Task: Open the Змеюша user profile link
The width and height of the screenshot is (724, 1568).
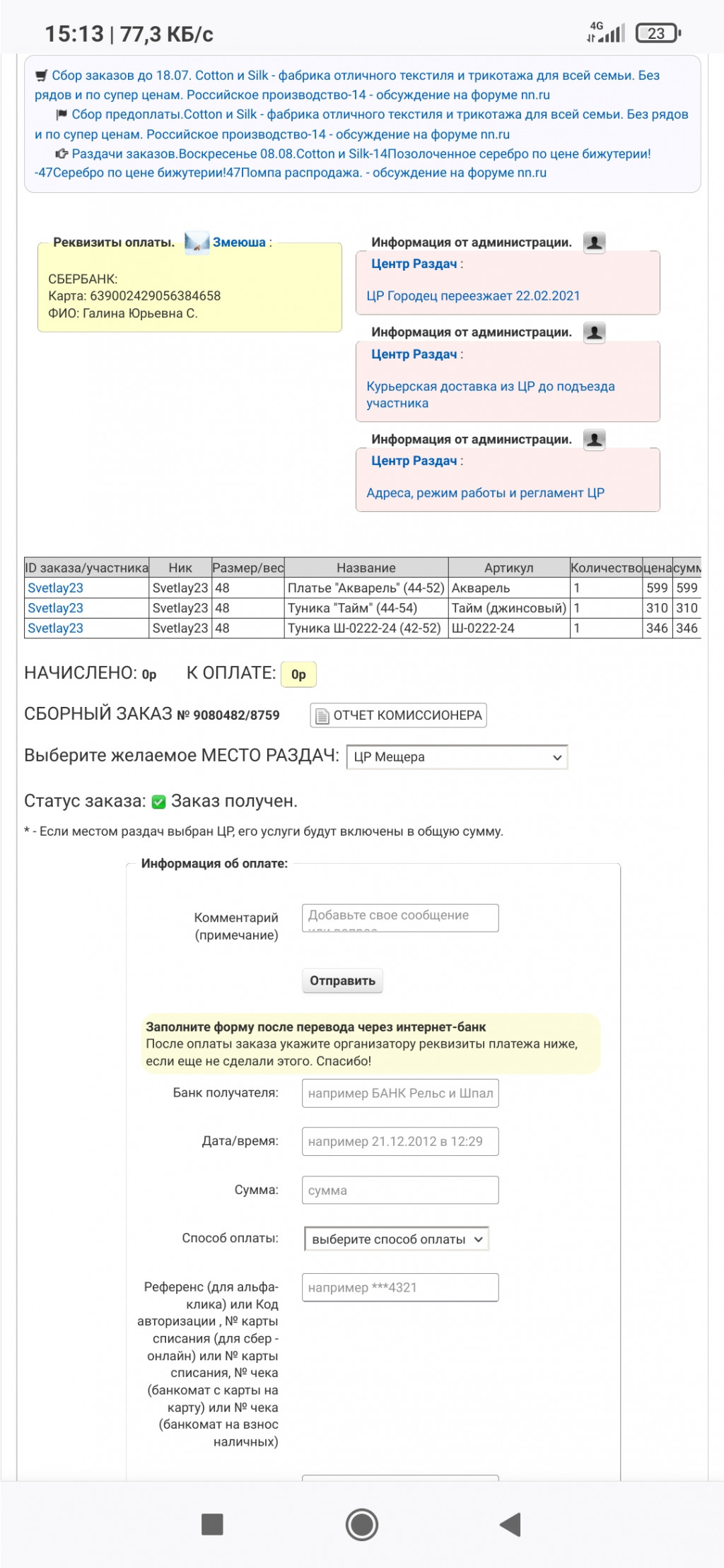Action: (x=239, y=242)
